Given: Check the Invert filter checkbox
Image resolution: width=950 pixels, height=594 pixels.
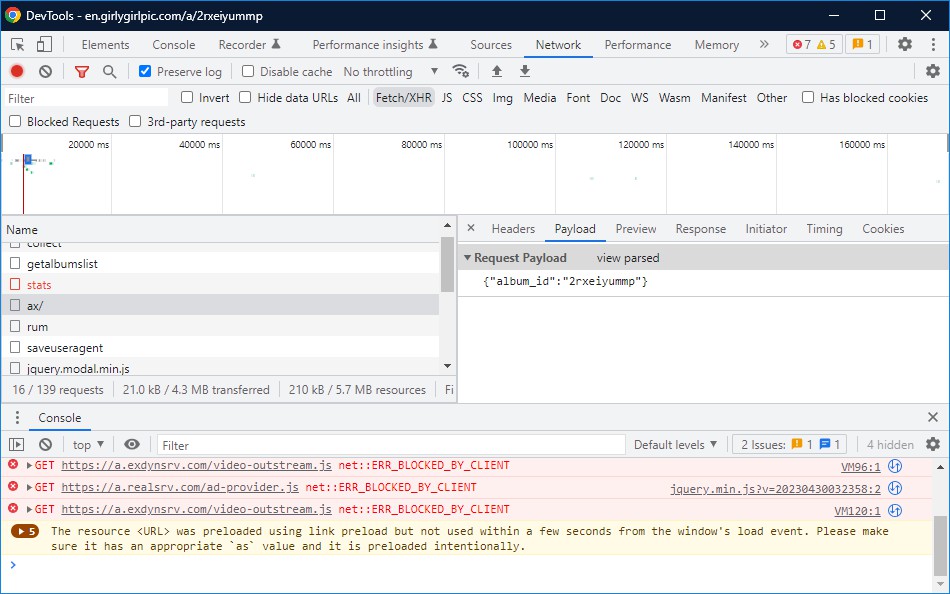Looking at the screenshot, I should (187, 98).
